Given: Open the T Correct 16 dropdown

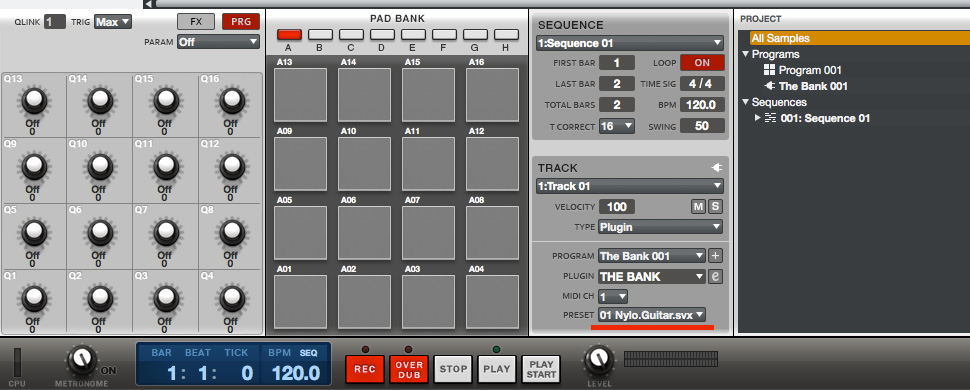Looking at the screenshot, I should pyautogui.click(x=616, y=126).
